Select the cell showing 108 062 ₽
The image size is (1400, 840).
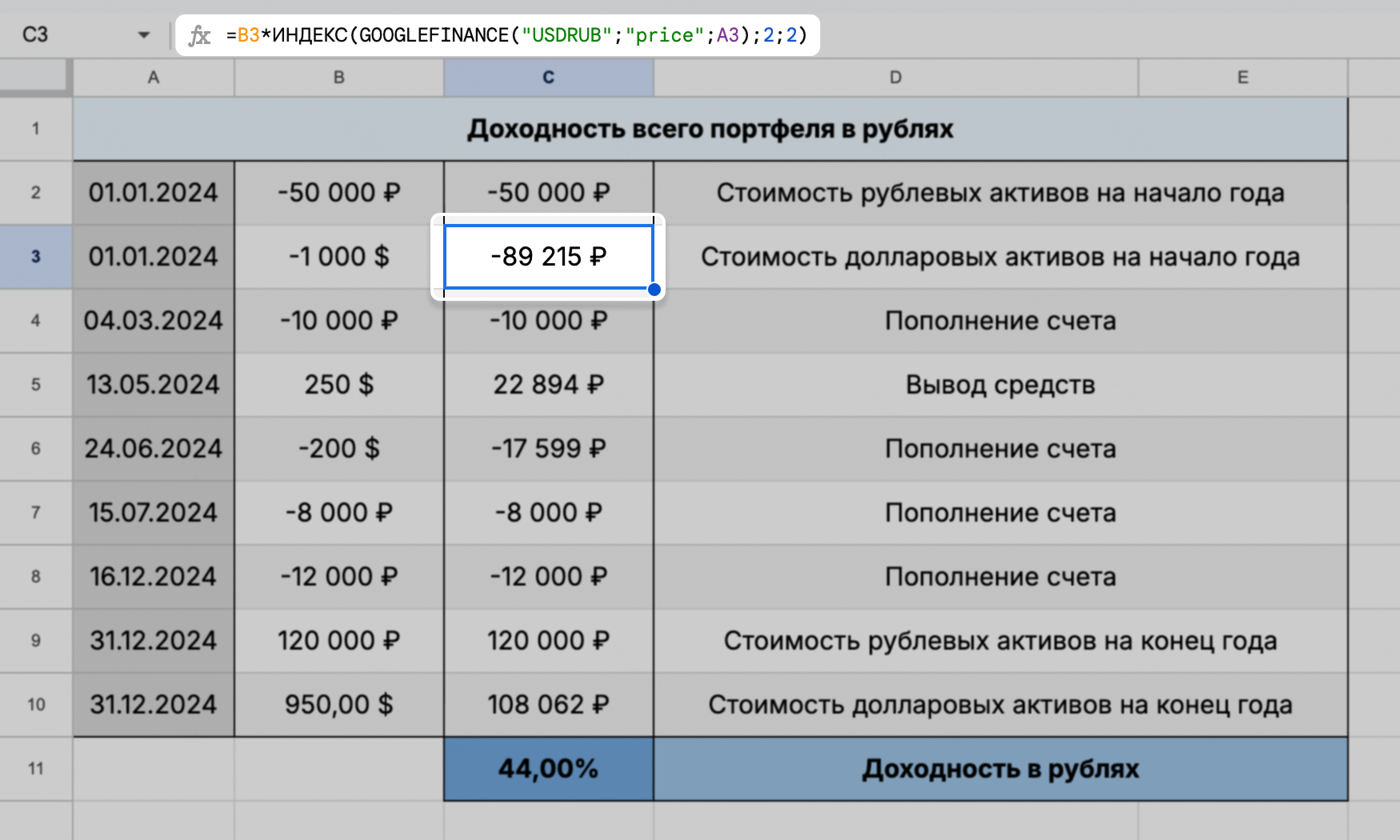point(548,704)
